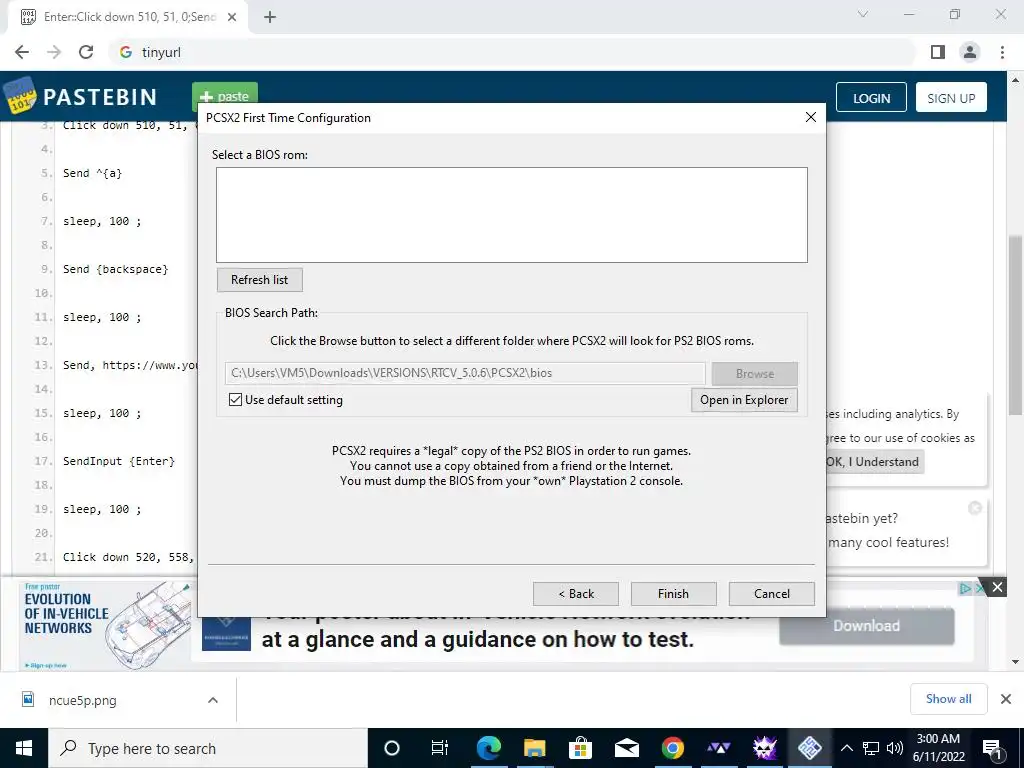The image size is (1024, 768).
Task: Click the Windows taskbar search box
Action: (x=208, y=748)
